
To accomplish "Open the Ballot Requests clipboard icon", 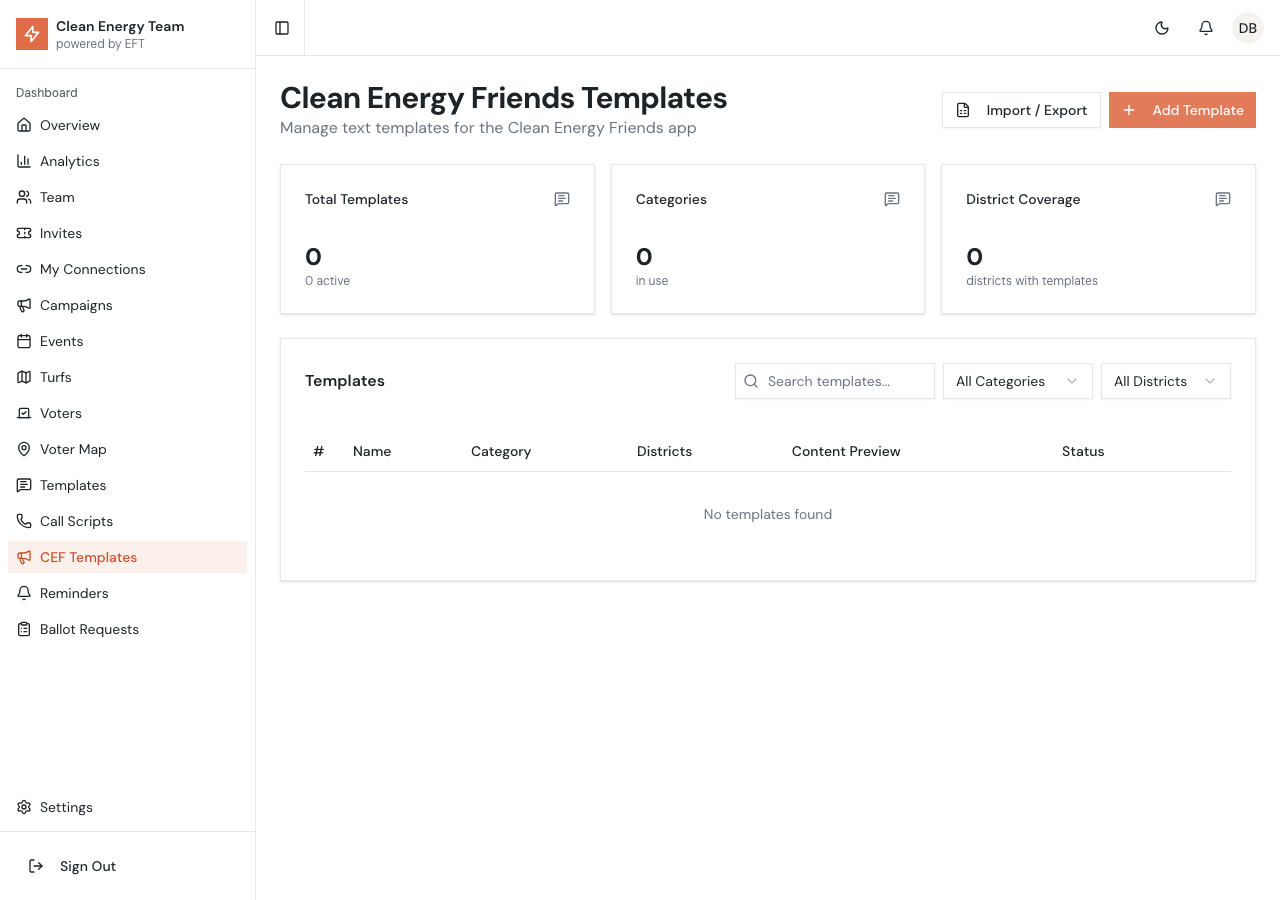I will (24, 629).
